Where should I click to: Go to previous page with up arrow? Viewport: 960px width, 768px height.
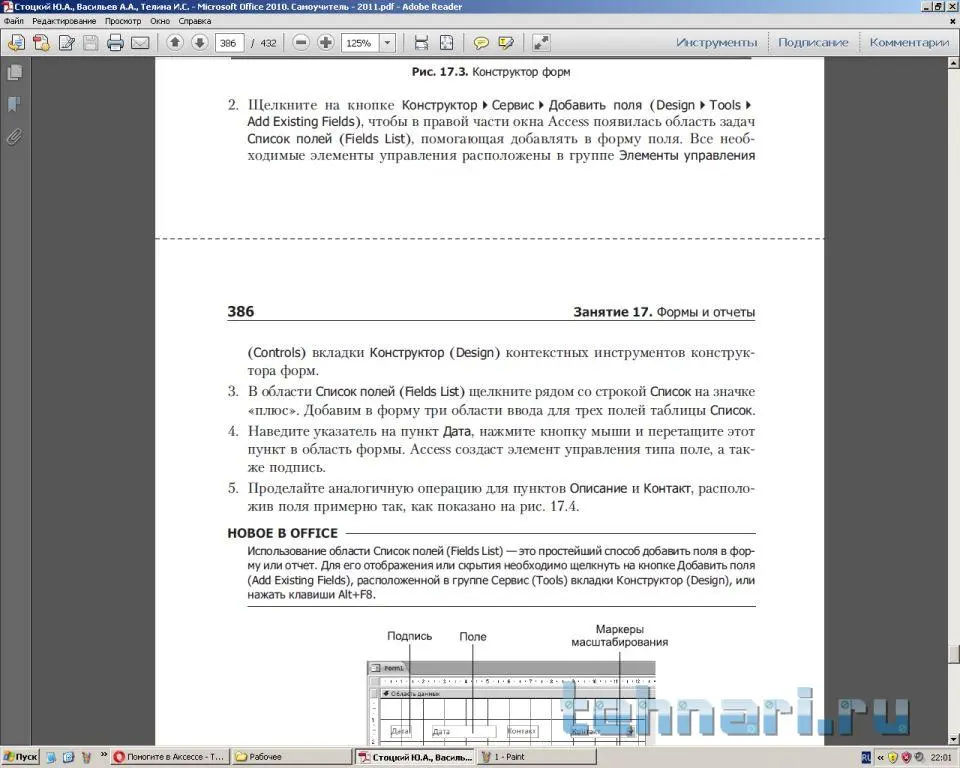(x=175, y=42)
